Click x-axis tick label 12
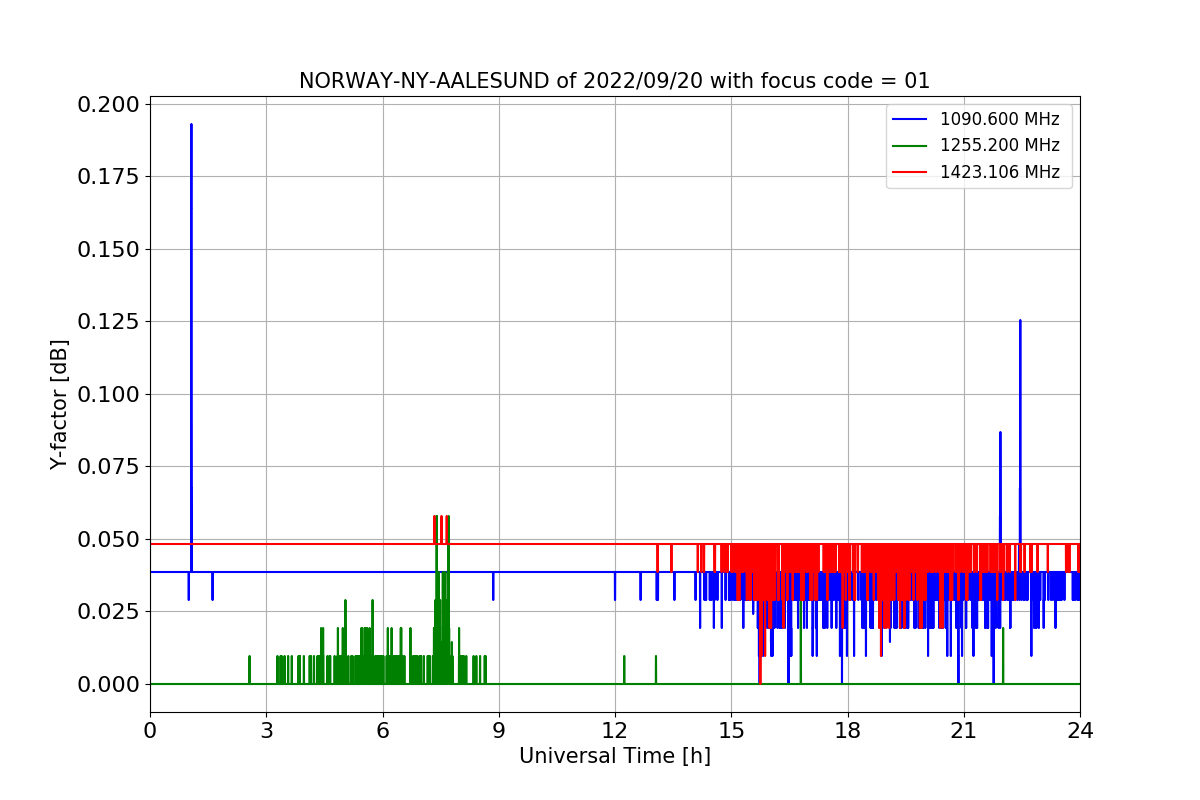This screenshot has height=800, width=1200. (615, 730)
